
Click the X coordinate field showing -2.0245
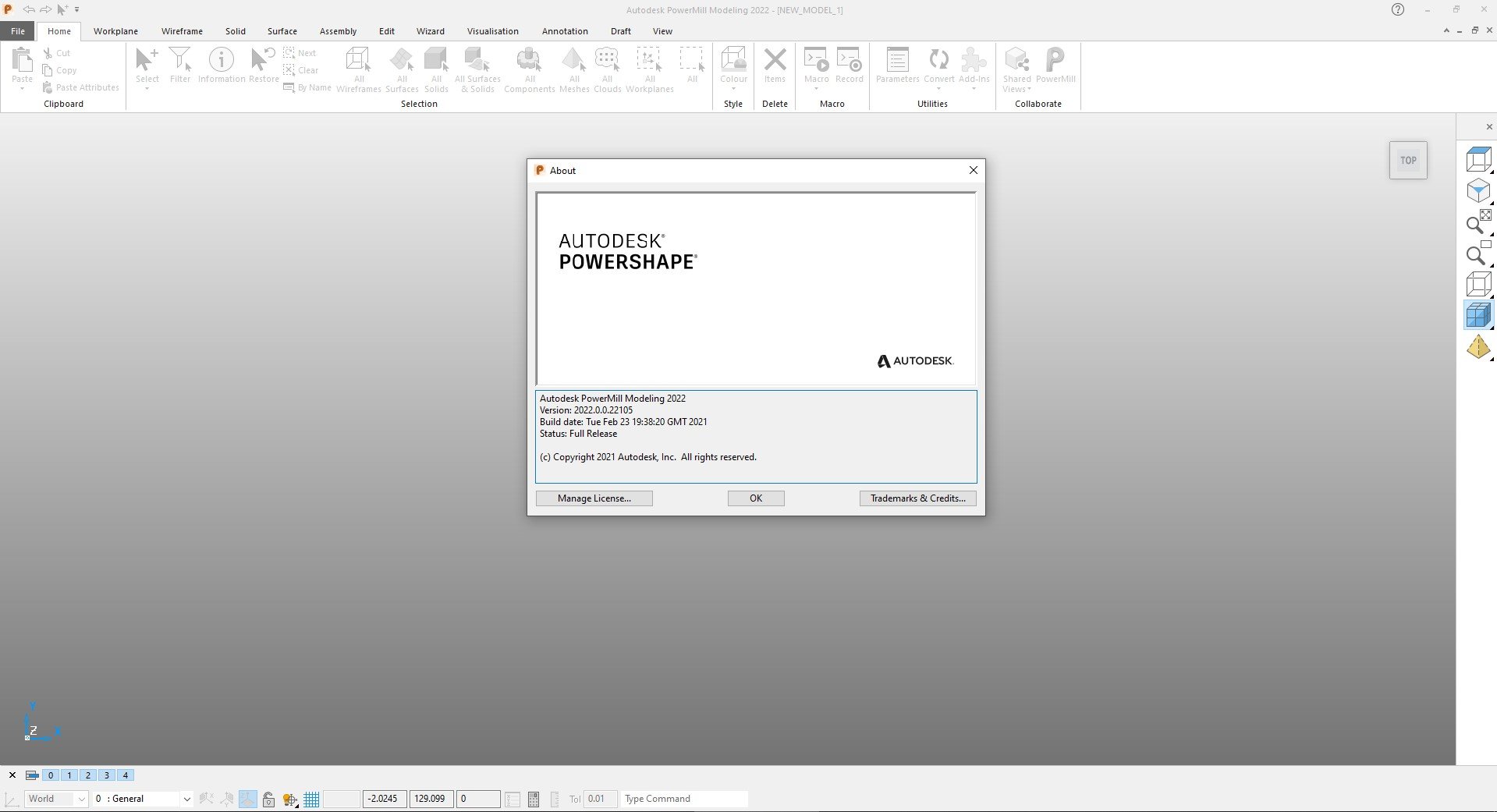pyautogui.click(x=385, y=799)
